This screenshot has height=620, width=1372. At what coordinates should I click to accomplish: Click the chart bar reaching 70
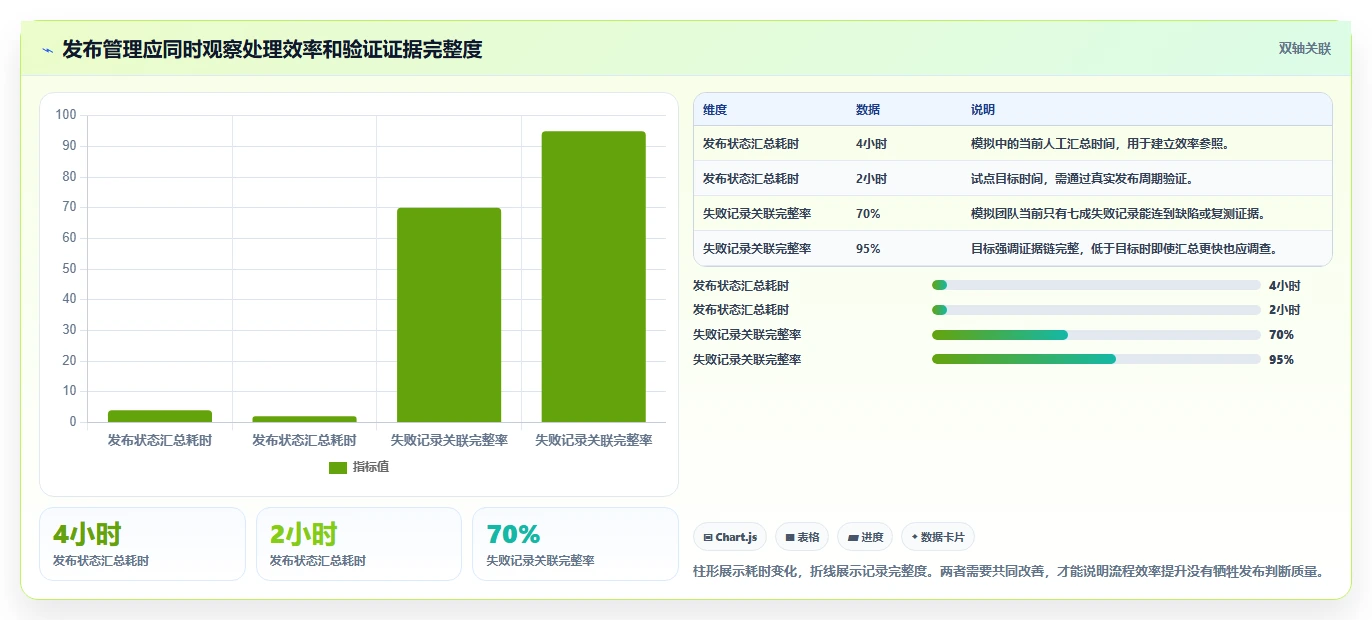point(449,315)
